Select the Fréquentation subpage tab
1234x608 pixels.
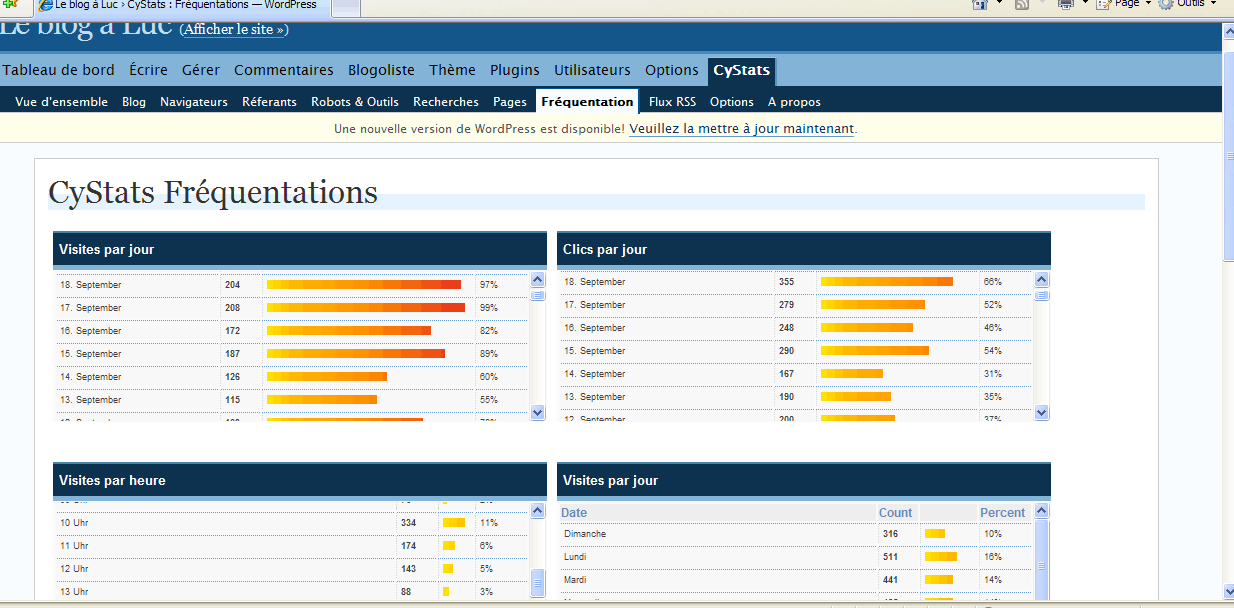(587, 101)
